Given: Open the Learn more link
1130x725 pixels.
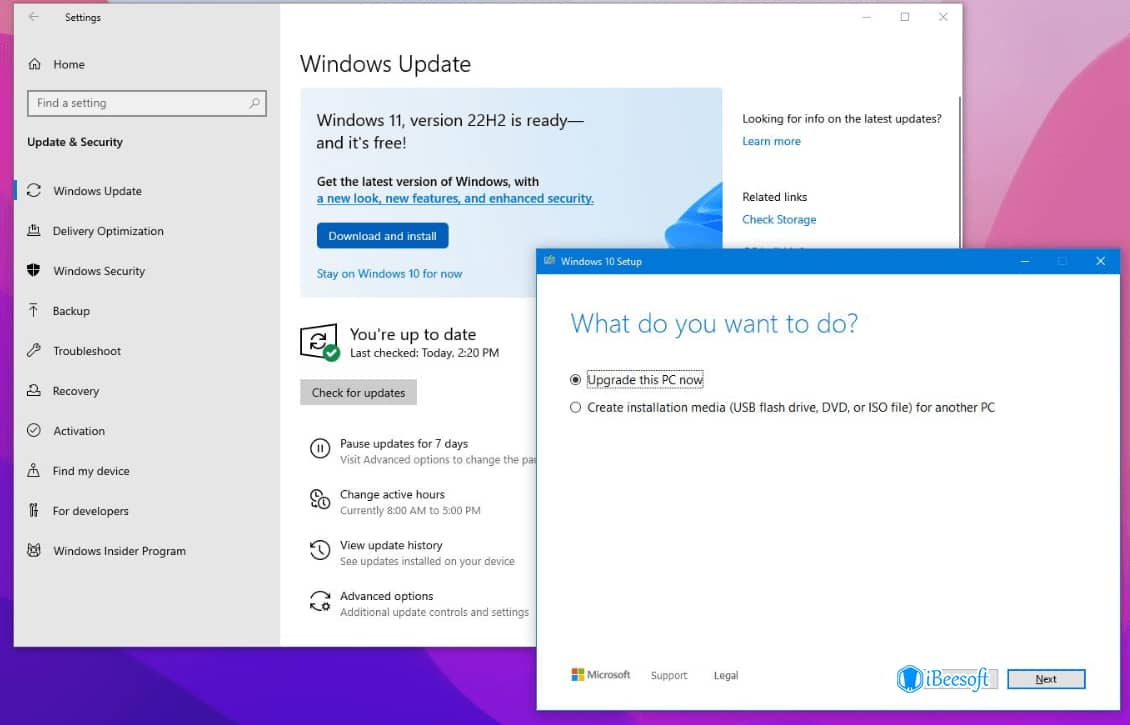Looking at the screenshot, I should click(x=771, y=141).
